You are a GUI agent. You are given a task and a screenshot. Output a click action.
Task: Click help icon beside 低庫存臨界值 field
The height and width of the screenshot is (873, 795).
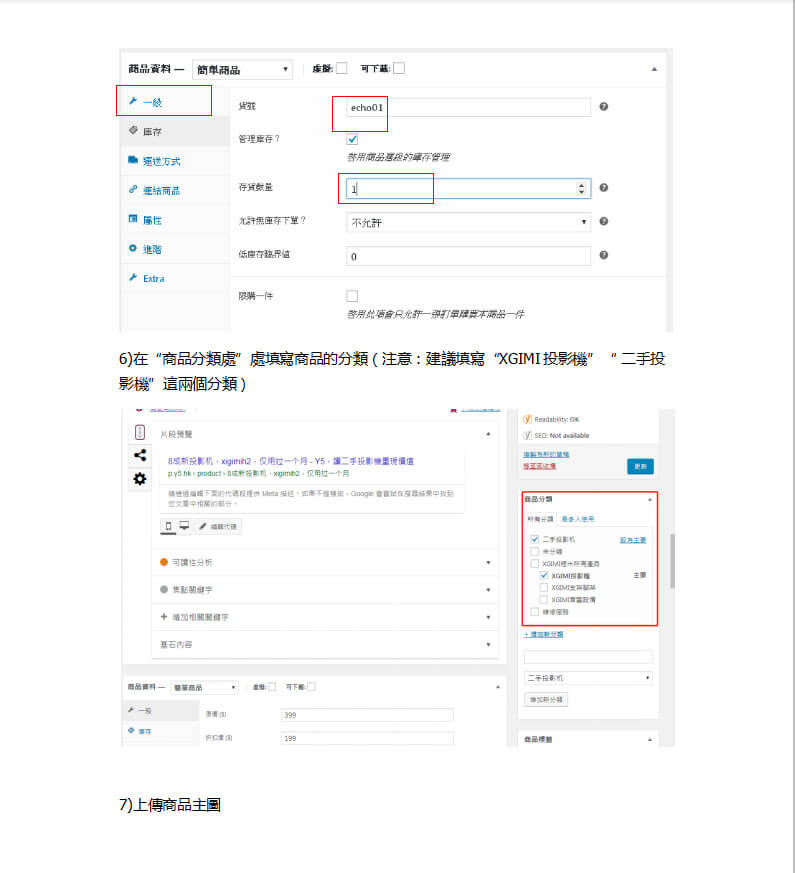[x=603, y=255]
